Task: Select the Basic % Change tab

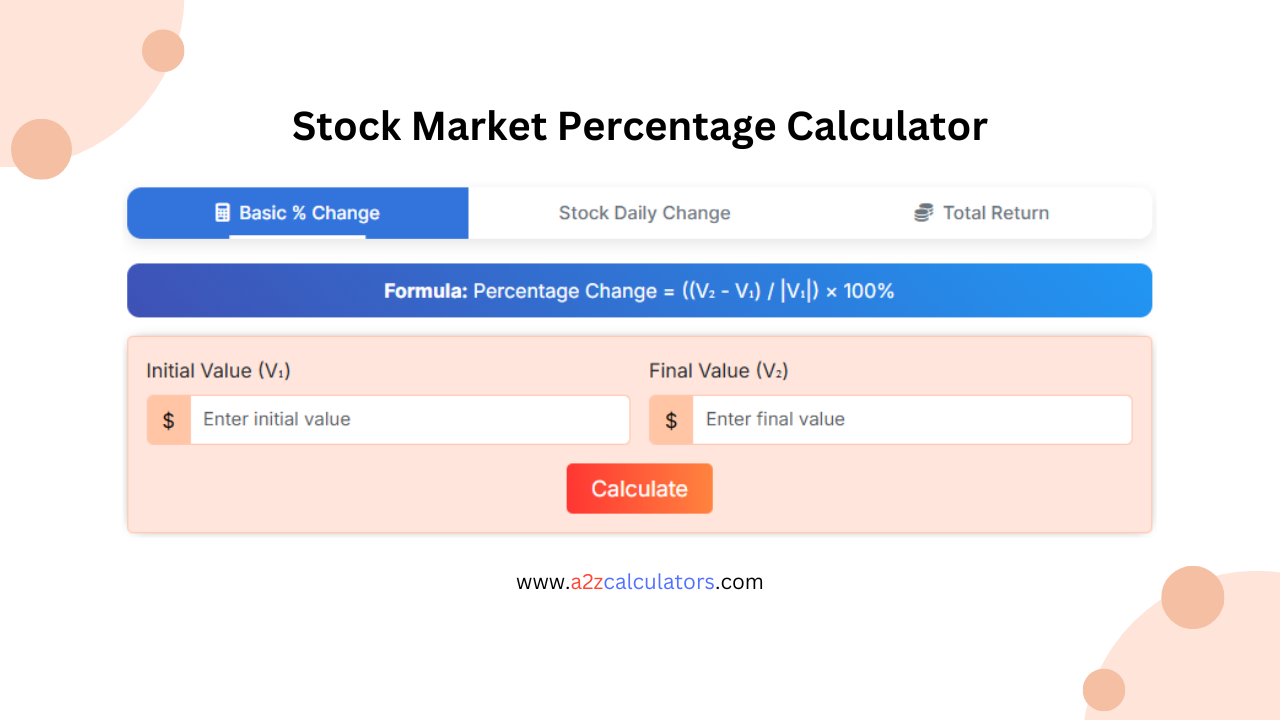Action: (x=297, y=212)
